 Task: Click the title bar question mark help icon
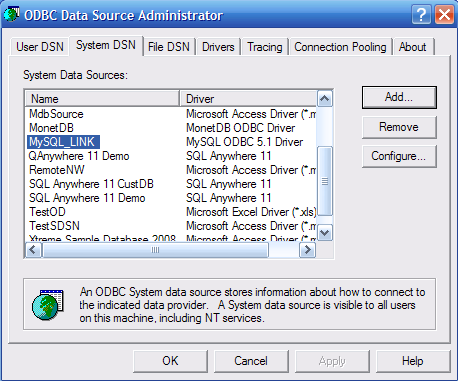click(421, 15)
